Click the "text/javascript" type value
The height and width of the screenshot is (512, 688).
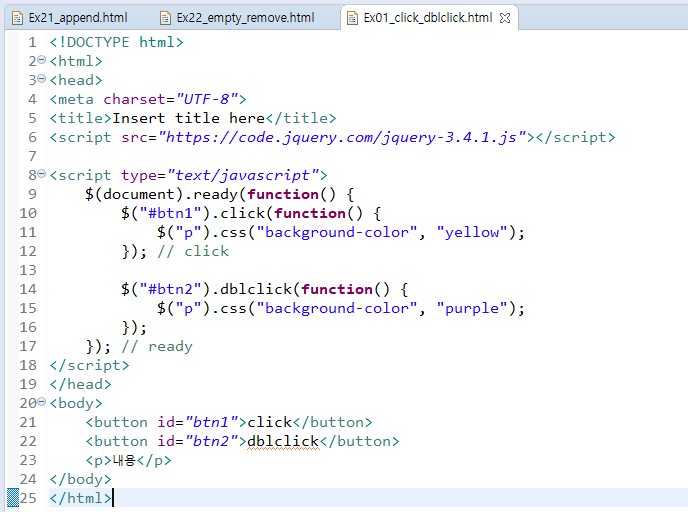coord(243,175)
